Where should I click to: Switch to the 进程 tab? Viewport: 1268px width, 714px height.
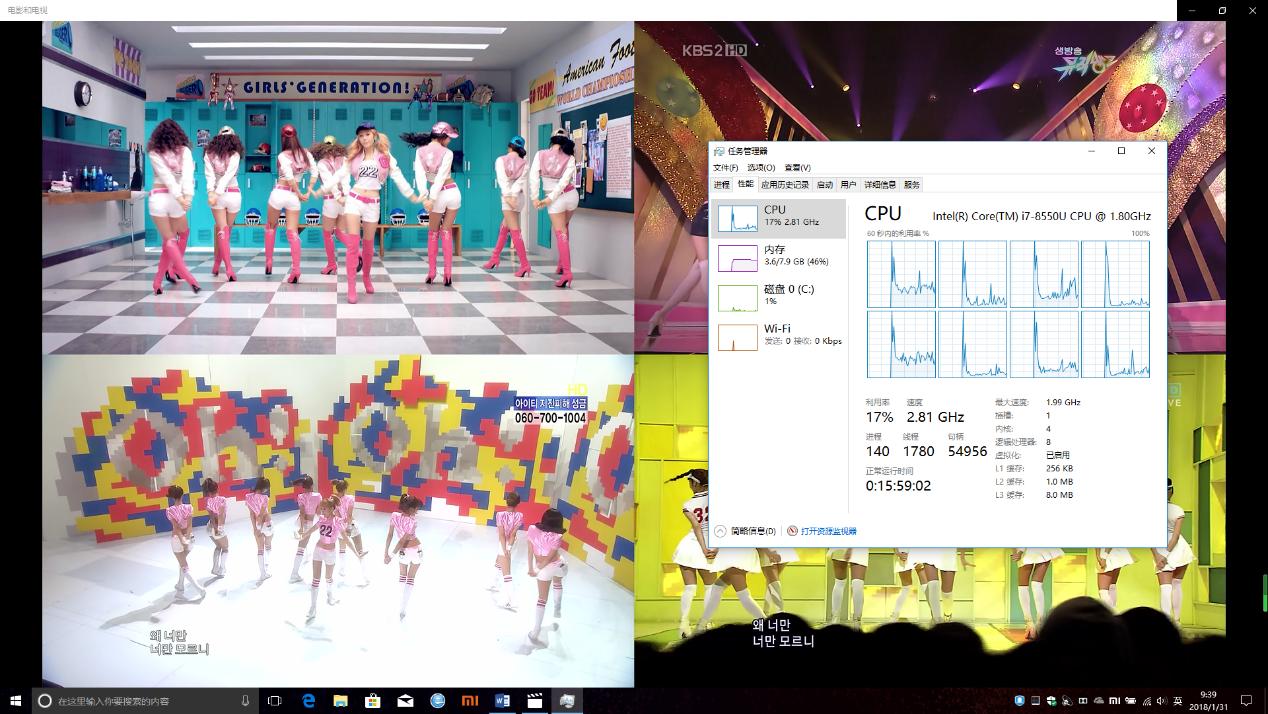coord(722,185)
